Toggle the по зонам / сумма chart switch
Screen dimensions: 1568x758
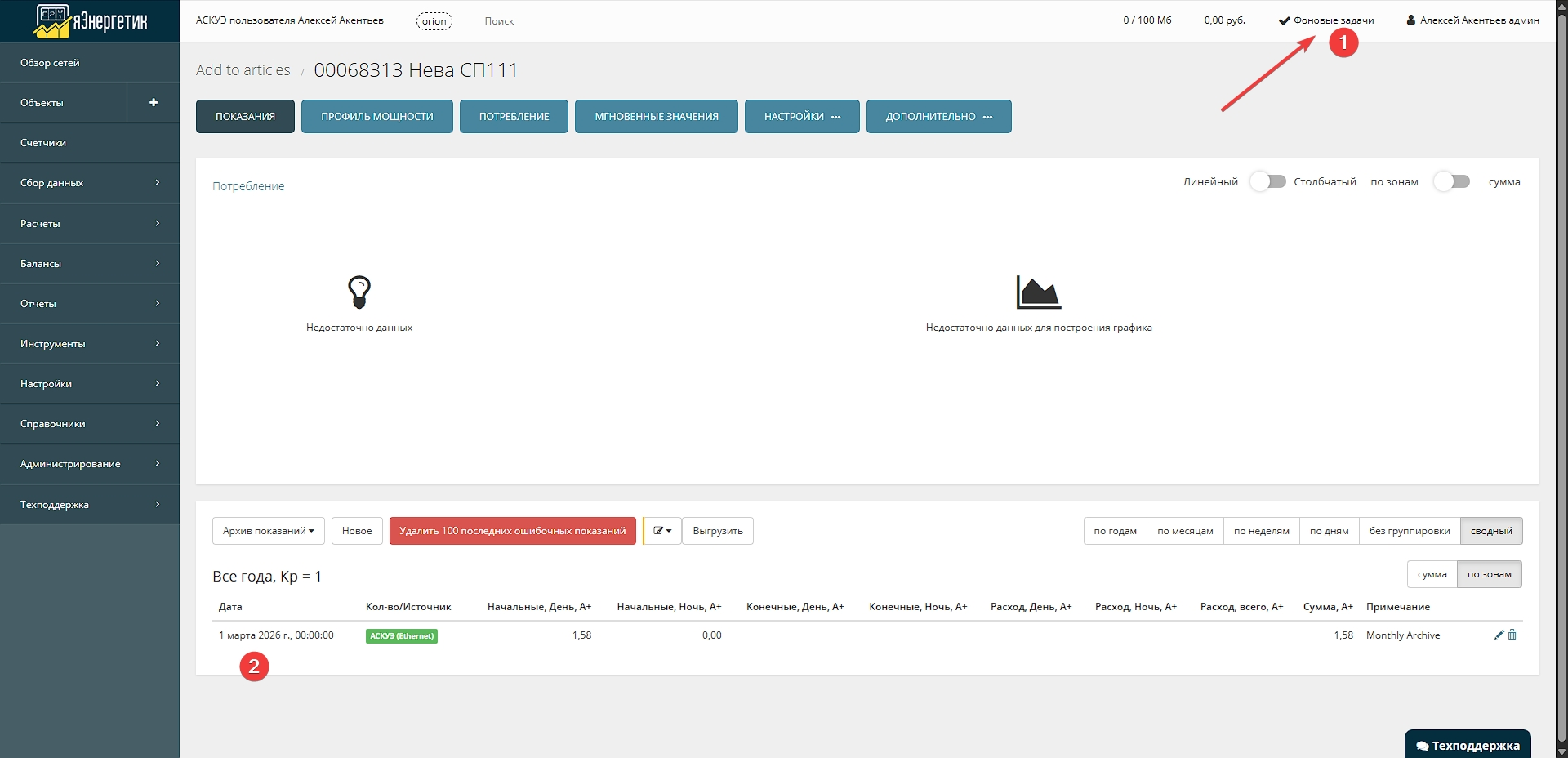pos(1452,181)
